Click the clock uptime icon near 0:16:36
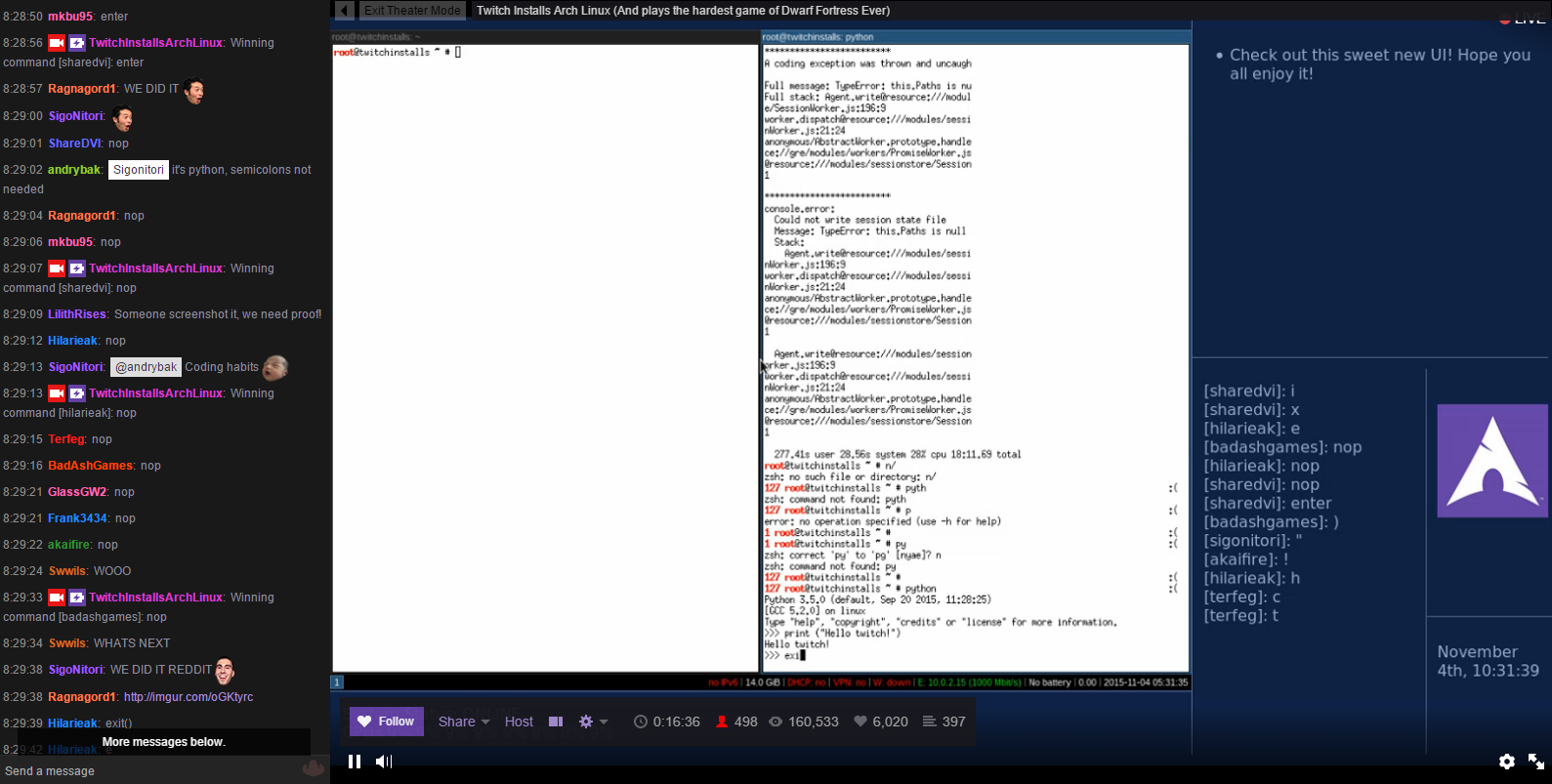 coord(641,722)
